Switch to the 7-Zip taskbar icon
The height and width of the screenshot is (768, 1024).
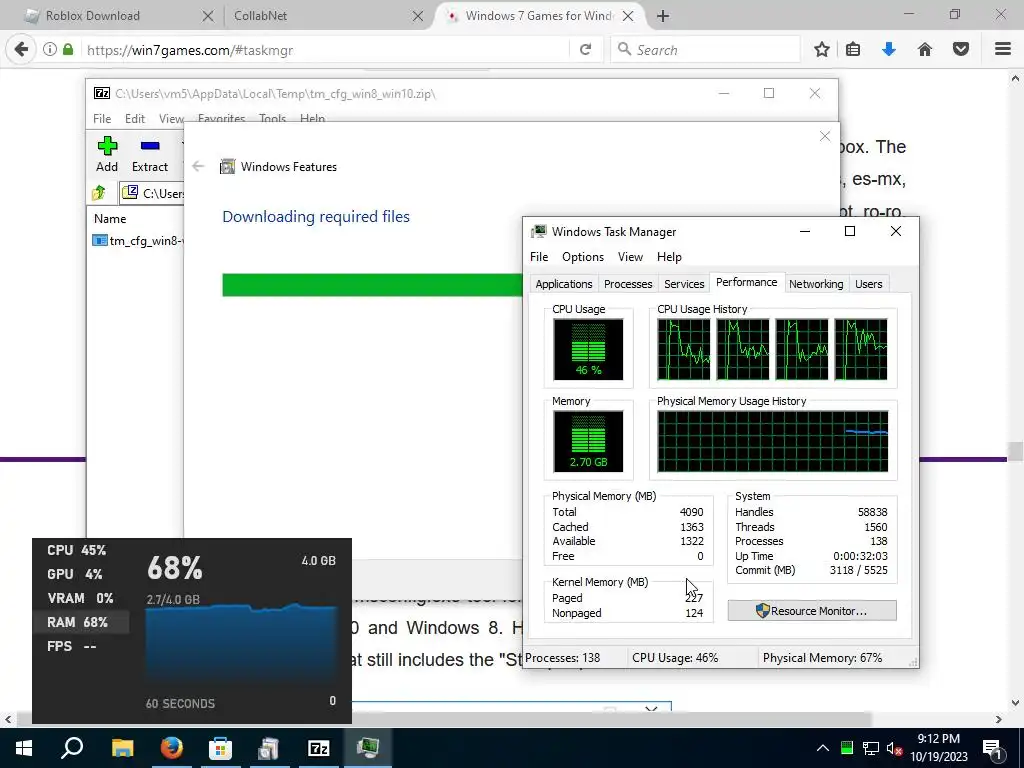319,748
